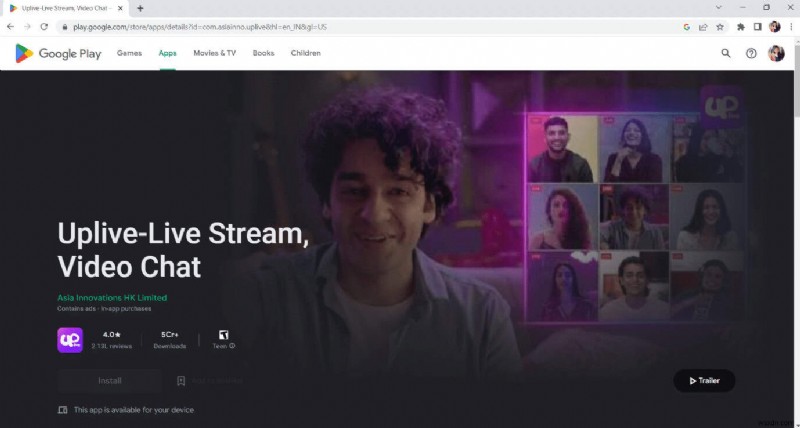Click 'Contains ads' text
800x428 pixels.
pos(77,309)
